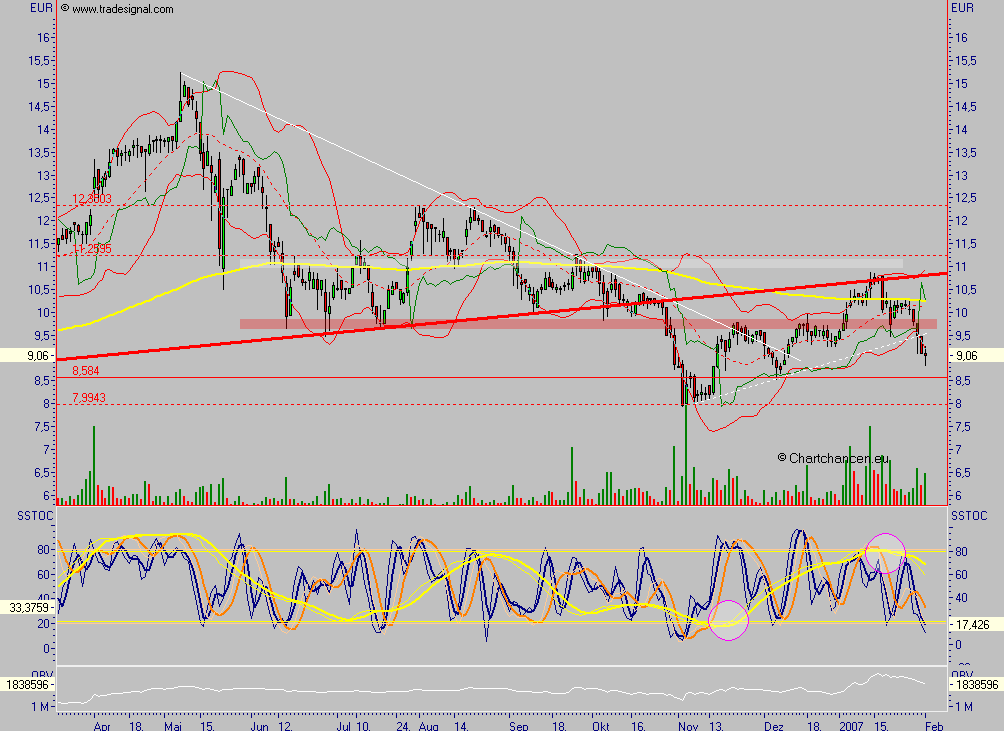Select the 17,426 stochastic value tag
Viewport: 1004px width, 731px height.
pyautogui.click(x=975, y=624)
